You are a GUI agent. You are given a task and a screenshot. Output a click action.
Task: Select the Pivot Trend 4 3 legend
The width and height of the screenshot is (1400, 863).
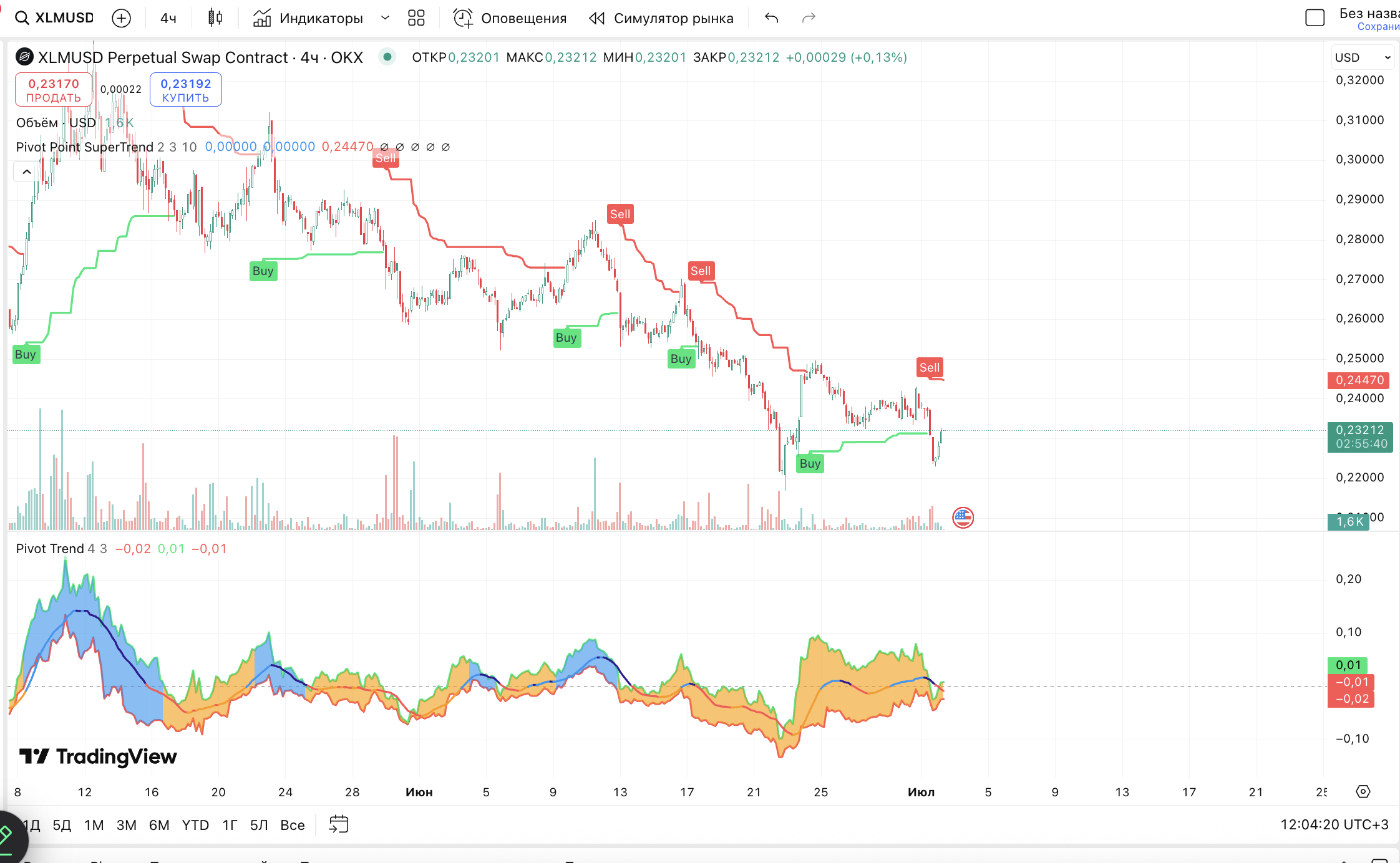coord(61,549)
